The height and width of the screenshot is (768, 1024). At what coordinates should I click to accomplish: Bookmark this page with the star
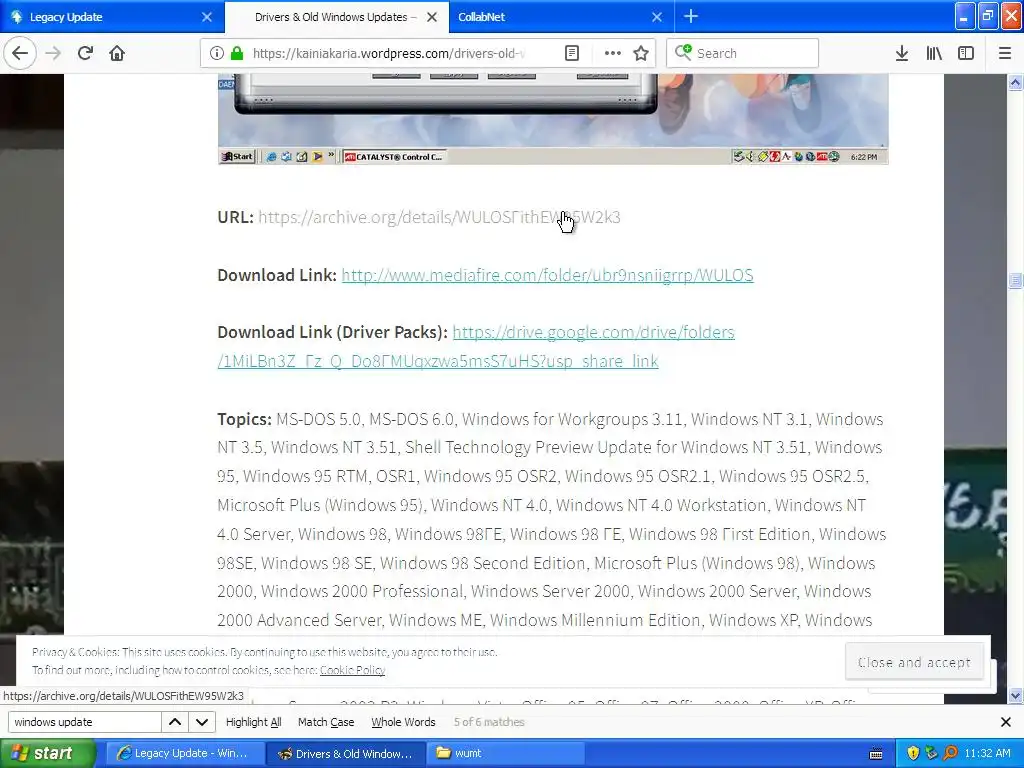pos(641,53)
